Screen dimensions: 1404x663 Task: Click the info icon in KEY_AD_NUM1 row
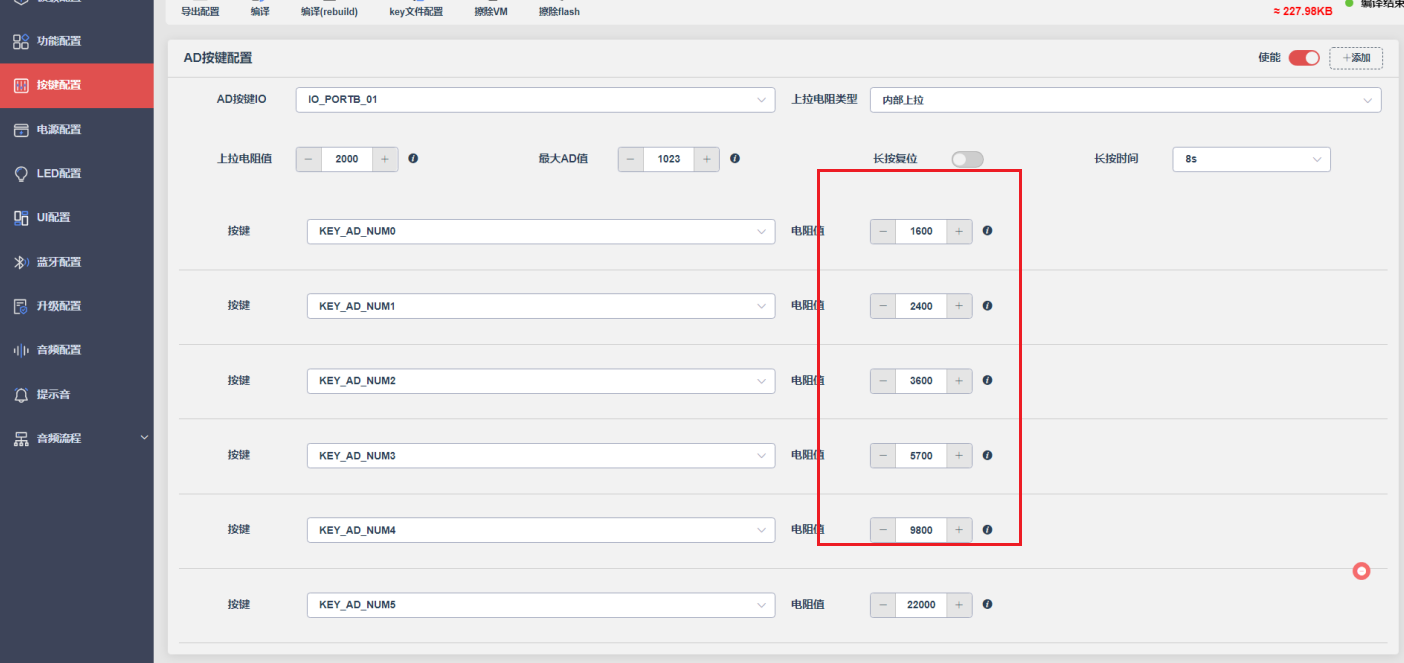(x=987, y=305)
